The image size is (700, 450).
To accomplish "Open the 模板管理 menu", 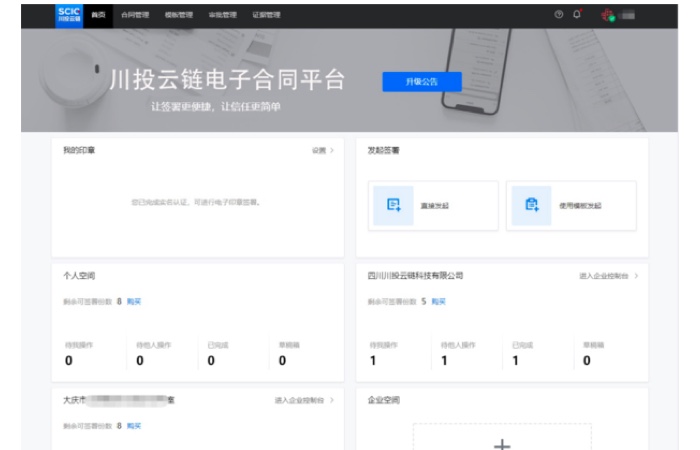I will pos(179,15).
